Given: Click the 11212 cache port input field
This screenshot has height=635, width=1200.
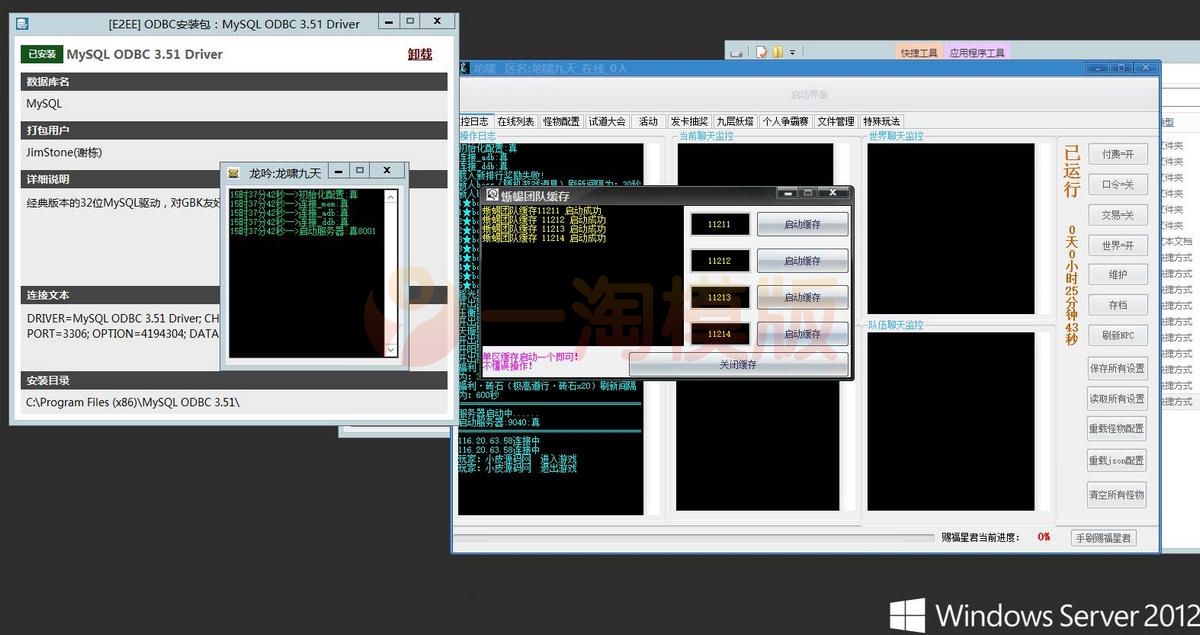Looking at the screenshot, I should pos(719,260).
